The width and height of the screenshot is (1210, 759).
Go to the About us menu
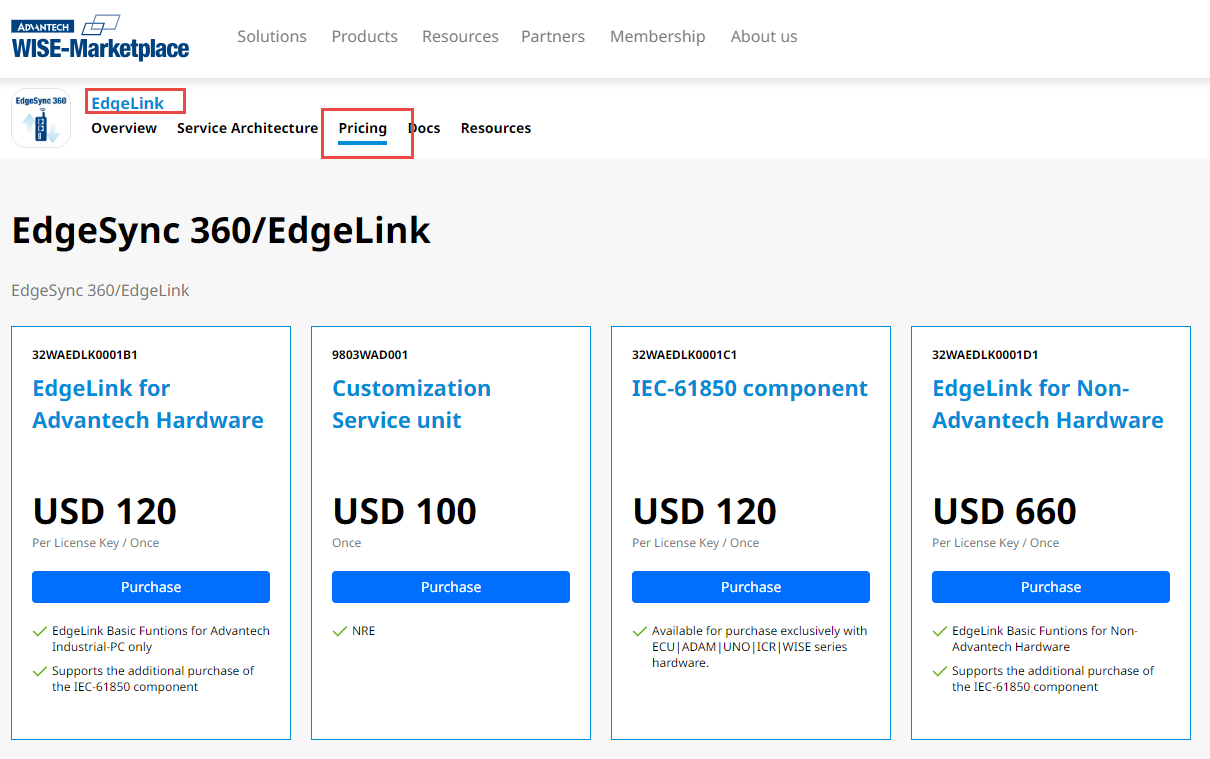tap(763, 36)
